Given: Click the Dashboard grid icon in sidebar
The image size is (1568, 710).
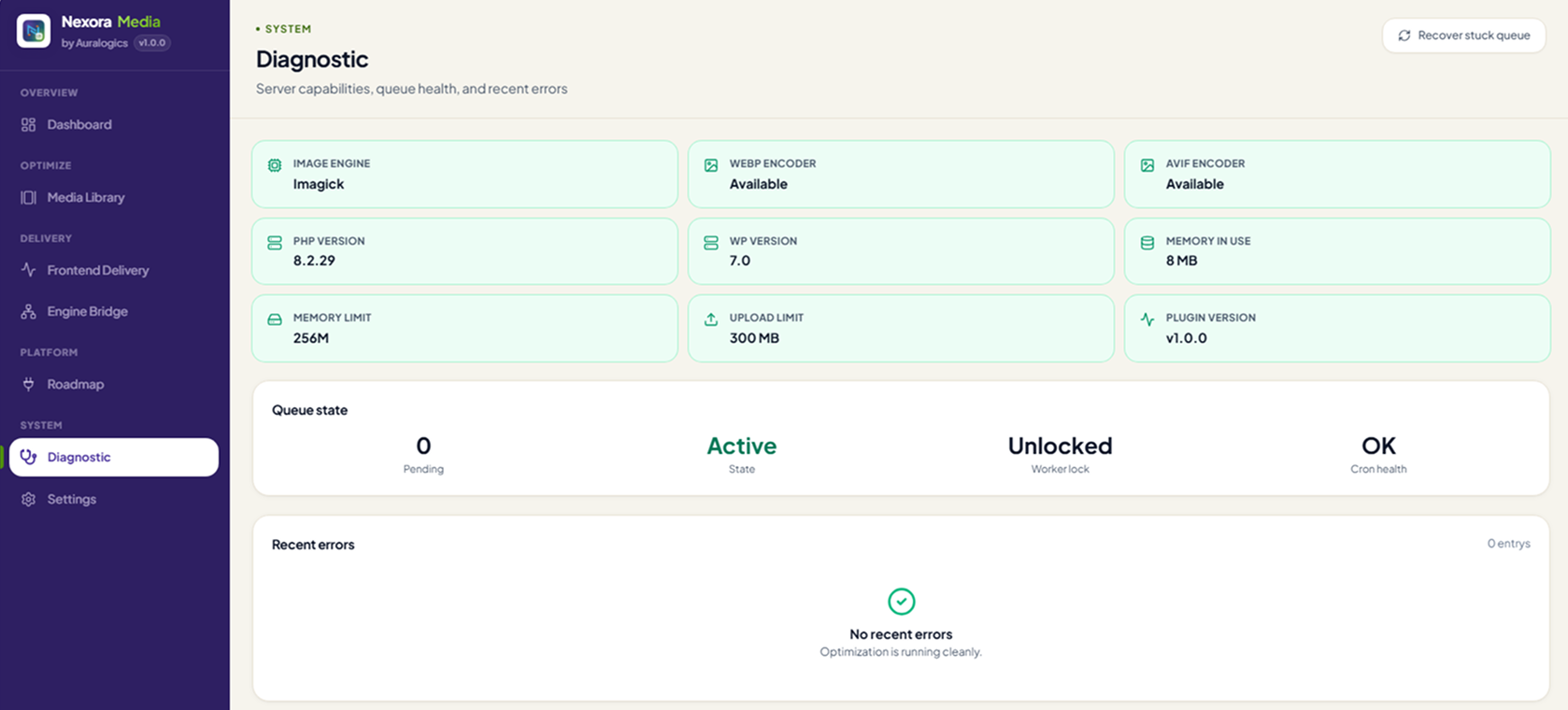Looking at the screenshot, I should (28, 124).
